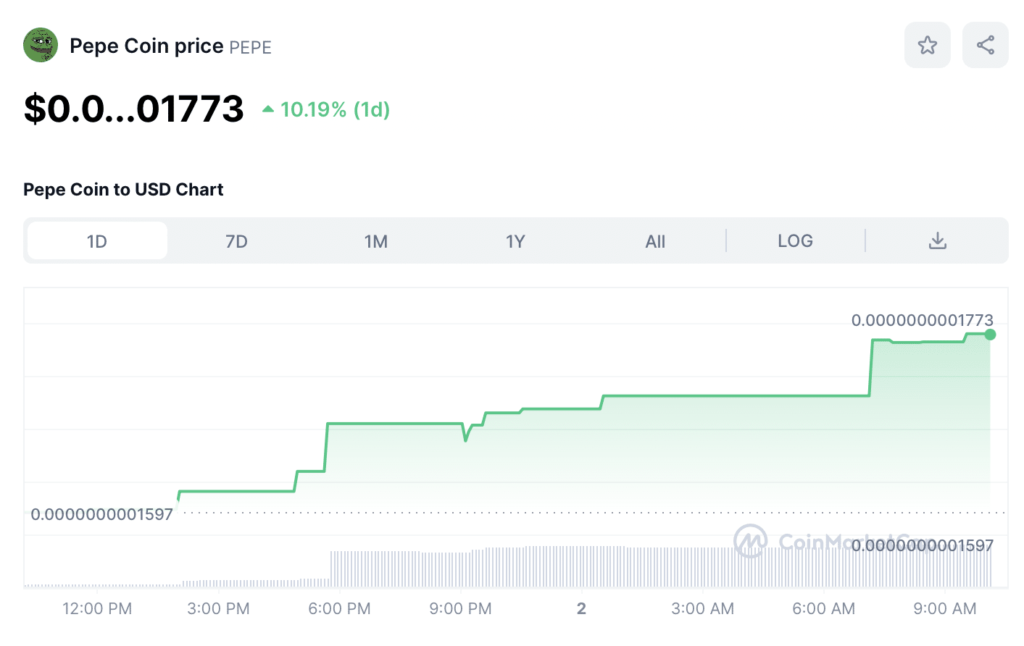Click the 6:00 PM time axis label
The width and height of the screenshot is (1024, 646).
[x=341, y=608]
